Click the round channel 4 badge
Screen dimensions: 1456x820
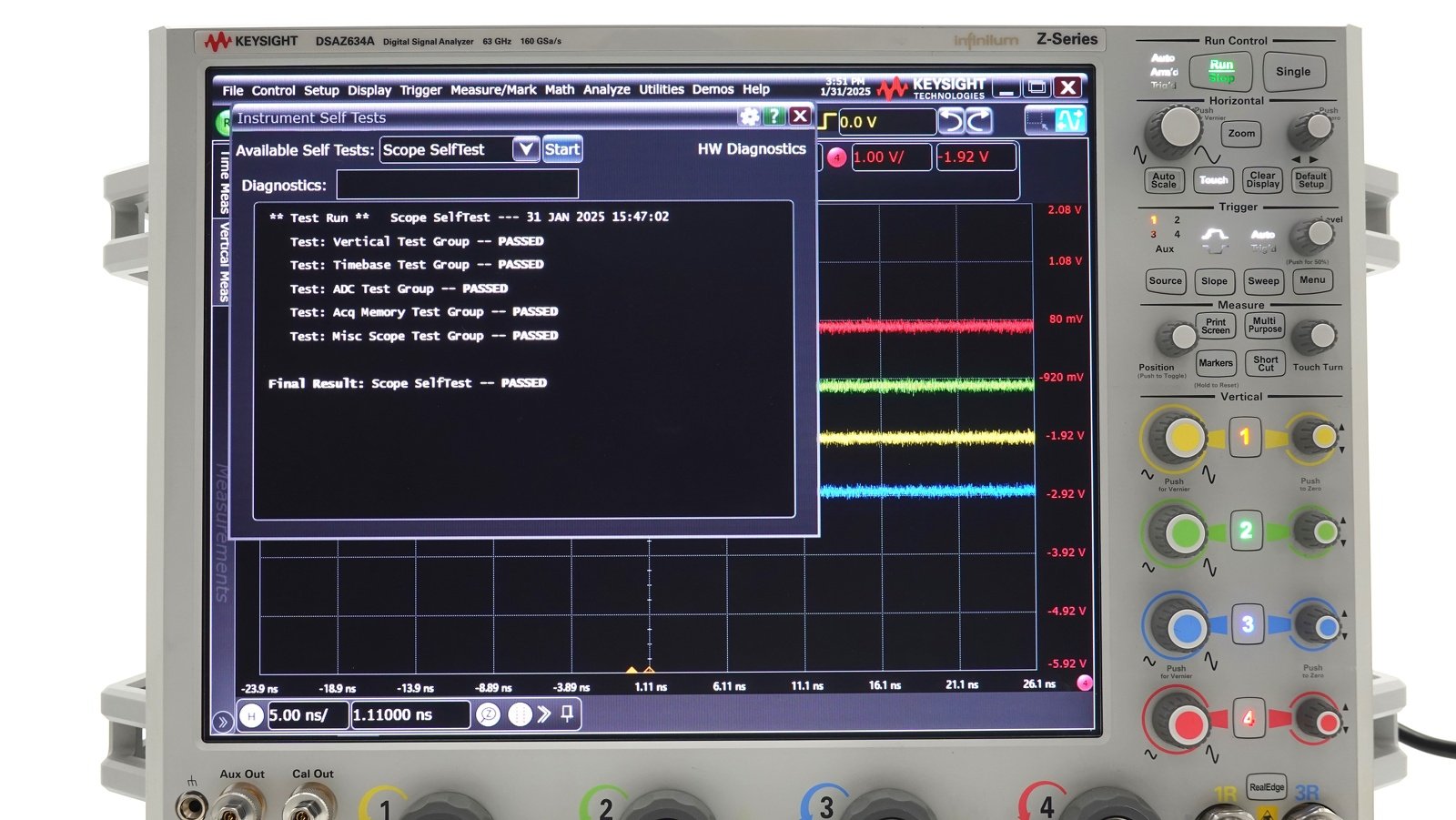[836, 157]
